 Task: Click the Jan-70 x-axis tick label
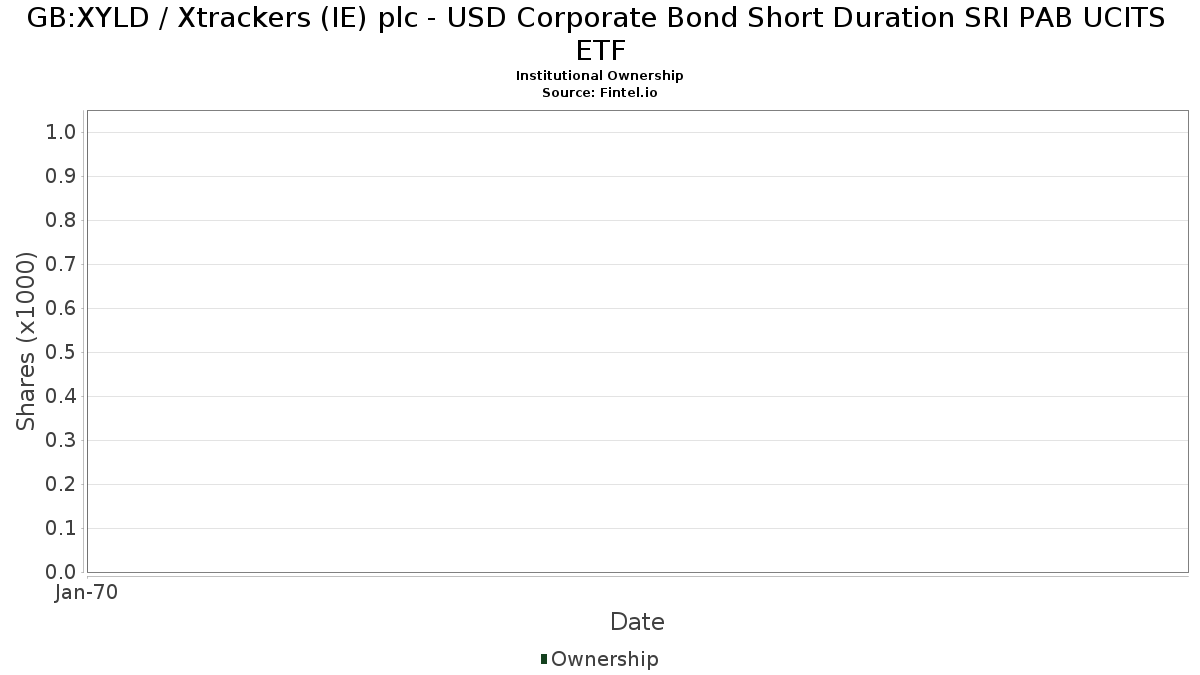coord(87,592)
